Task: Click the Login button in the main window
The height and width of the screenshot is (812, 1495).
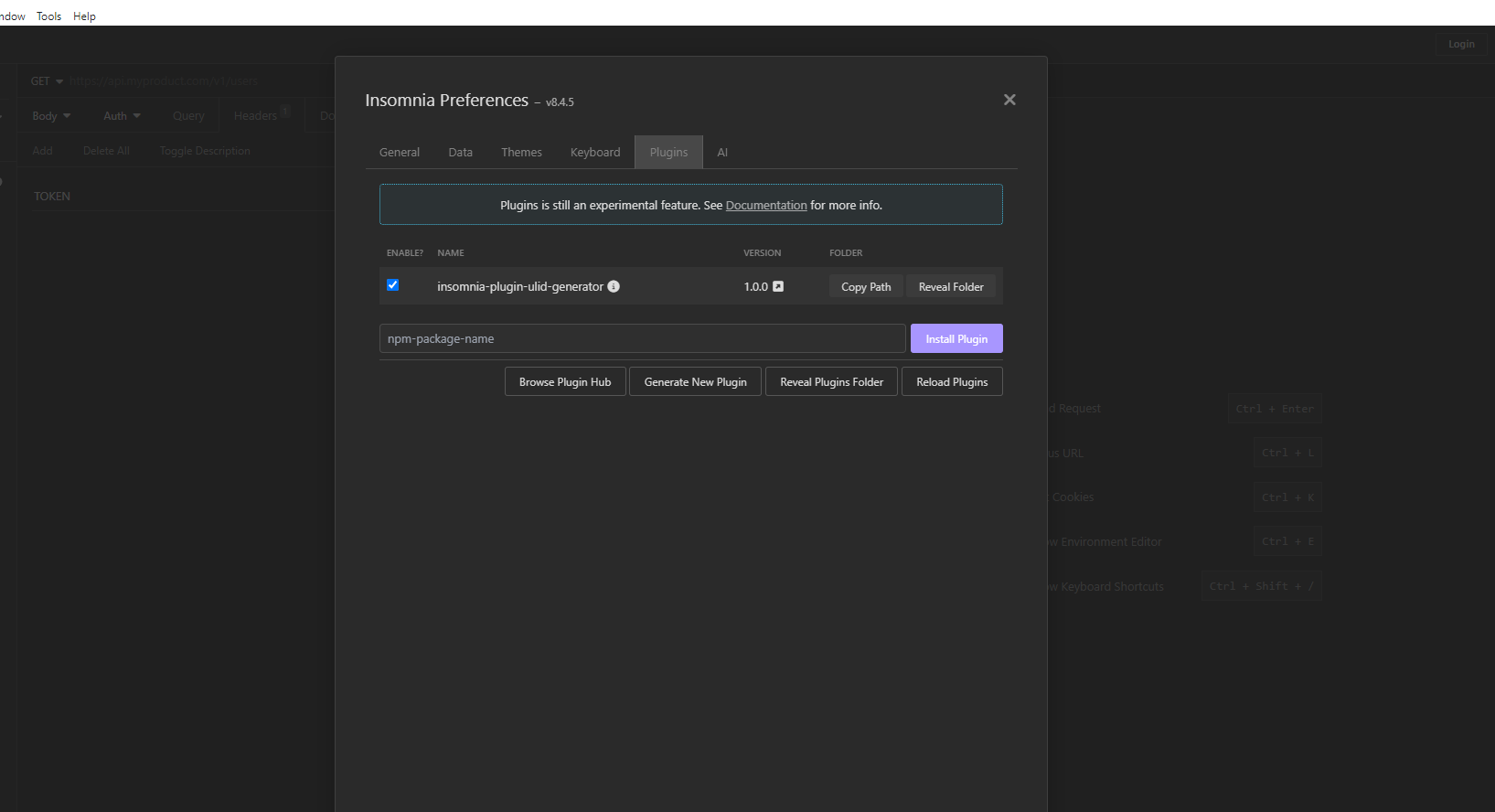Action: click(1461, 44)
